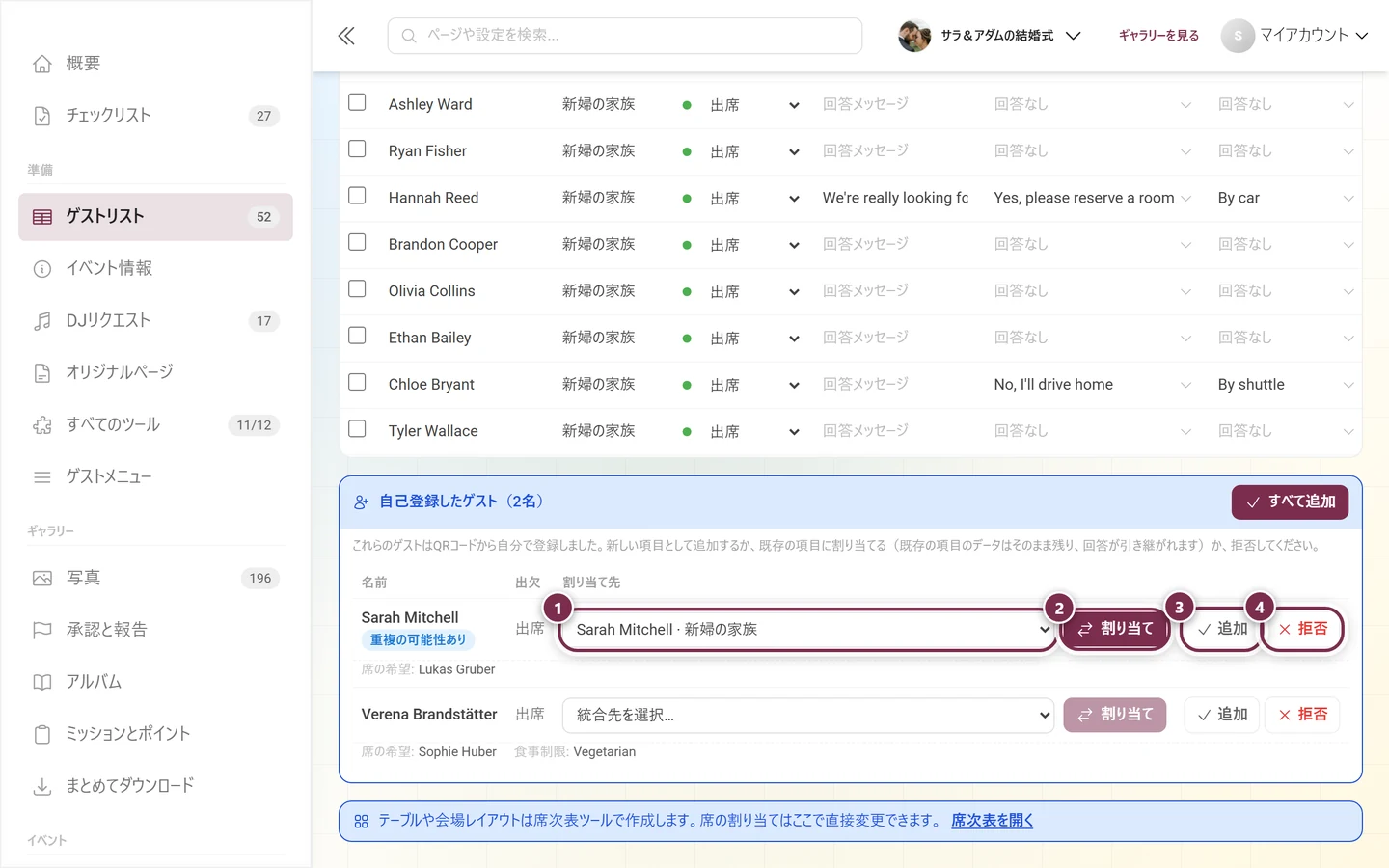
Task: Open Chloe Bryant's 'By shuttle' dropdown
Action: click(1286, 385)
